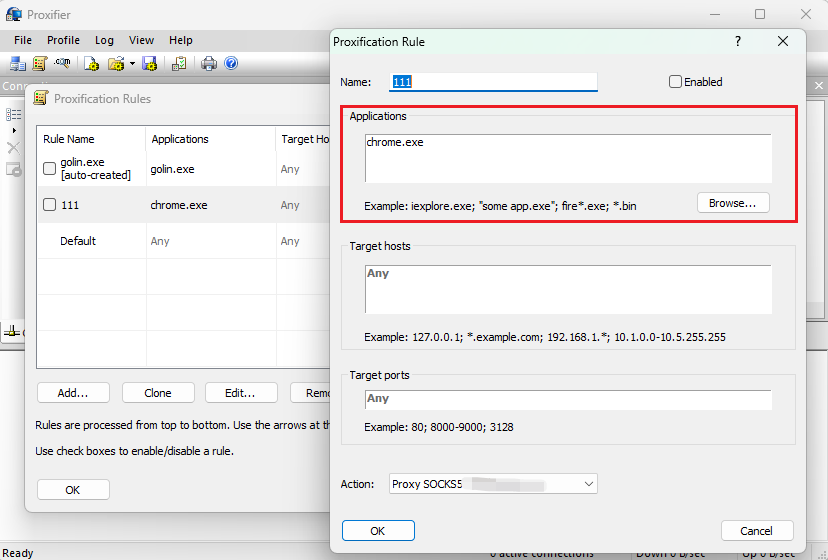This screenshot has width=828, height=560.
Task: Open the Log menu
Action: tap(104, 40)
